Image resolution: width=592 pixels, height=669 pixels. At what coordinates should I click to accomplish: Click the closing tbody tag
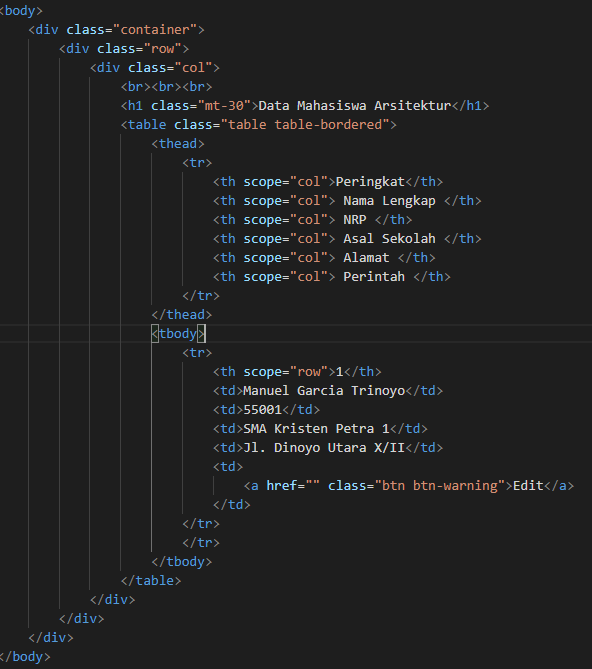point(182,561)
